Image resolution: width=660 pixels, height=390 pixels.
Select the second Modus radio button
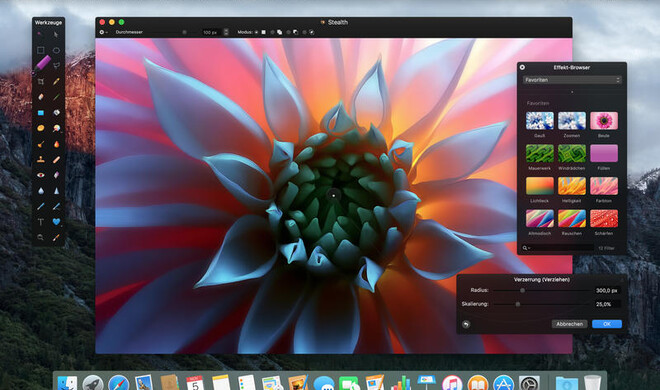coord(272,32)
